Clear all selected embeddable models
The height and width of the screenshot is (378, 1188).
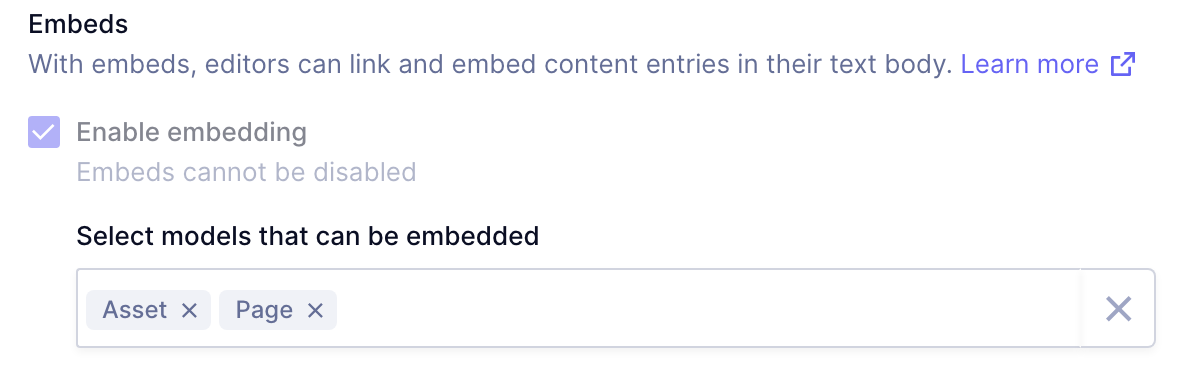1118,309
